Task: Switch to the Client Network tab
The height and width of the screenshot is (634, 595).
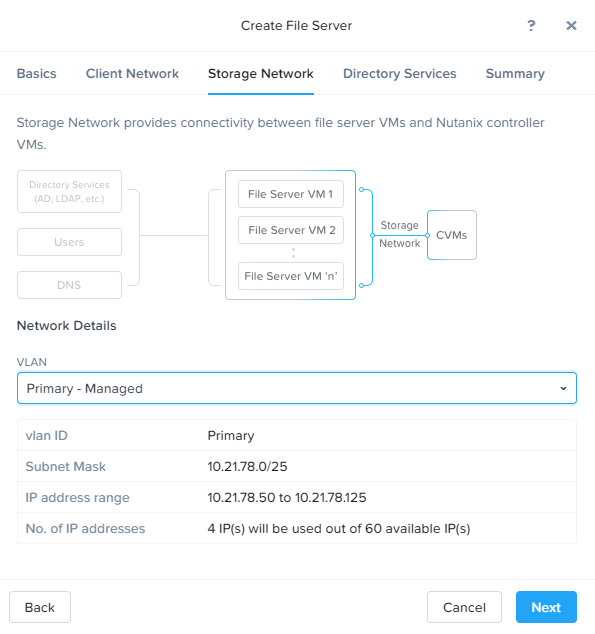Action: (x=132, y=74)
